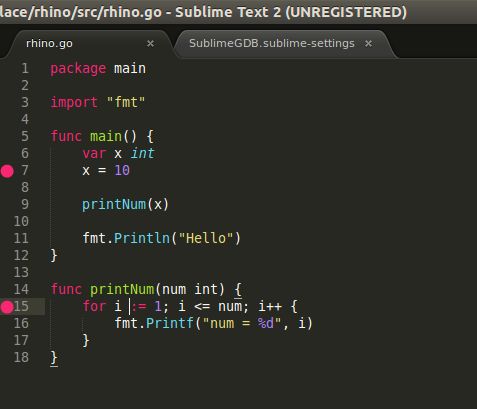The height and width of the screenshot is (409, 477).
Task: Close the rhino.go tab
Action: pyautogui.click(x=150, y=44)
